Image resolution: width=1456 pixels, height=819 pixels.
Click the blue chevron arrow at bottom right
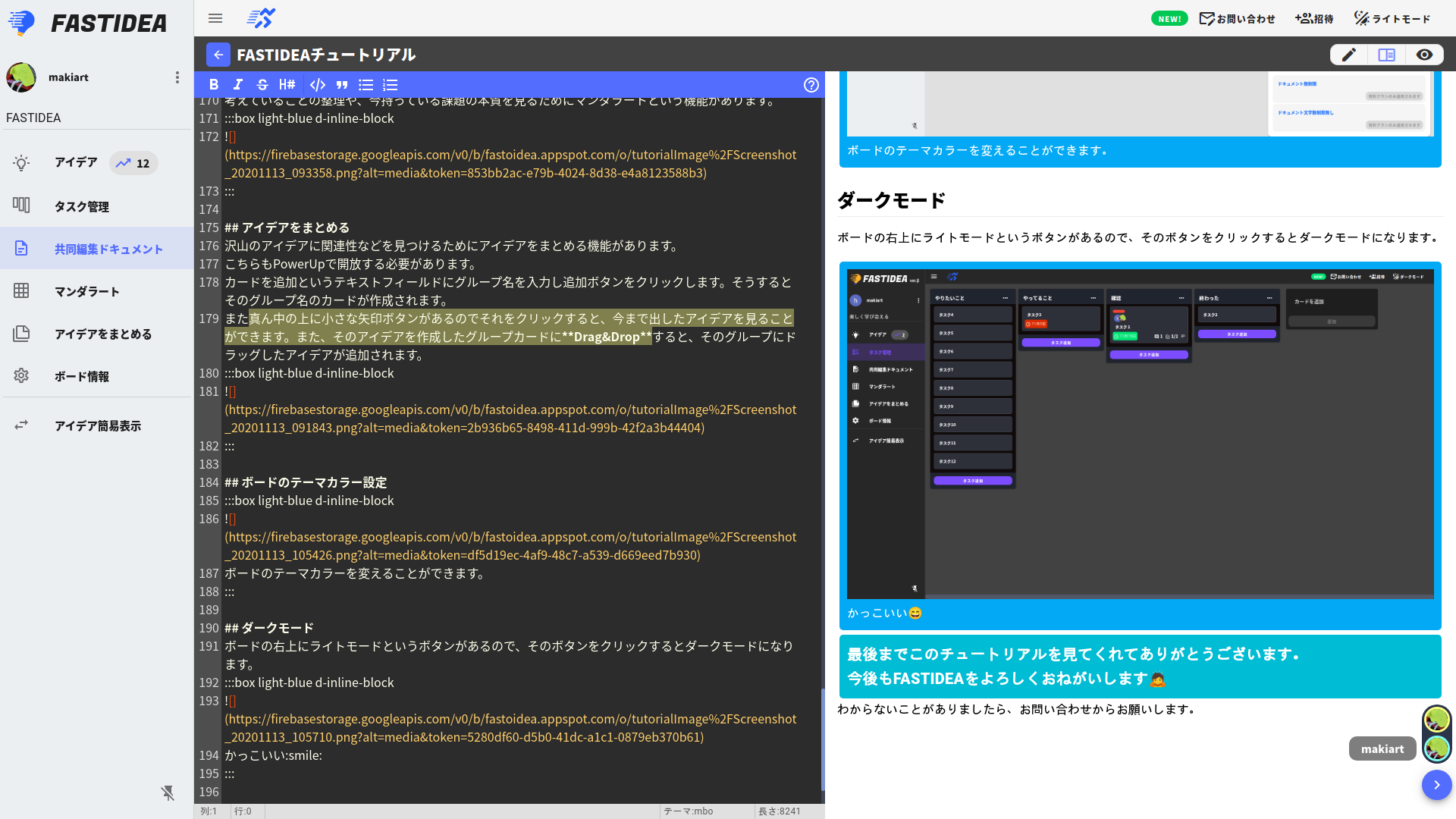(1436, 785)
